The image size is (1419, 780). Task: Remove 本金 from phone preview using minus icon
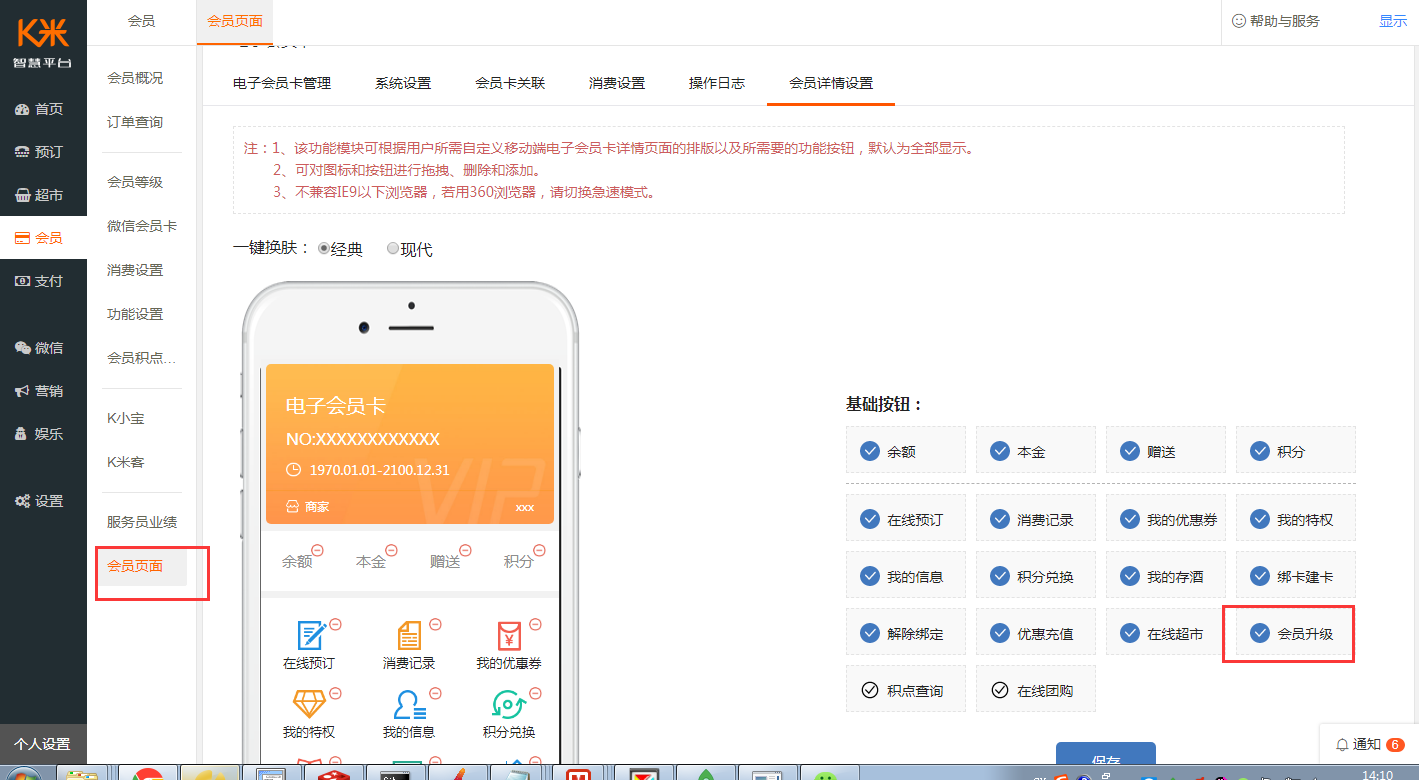tap(391, 550)
